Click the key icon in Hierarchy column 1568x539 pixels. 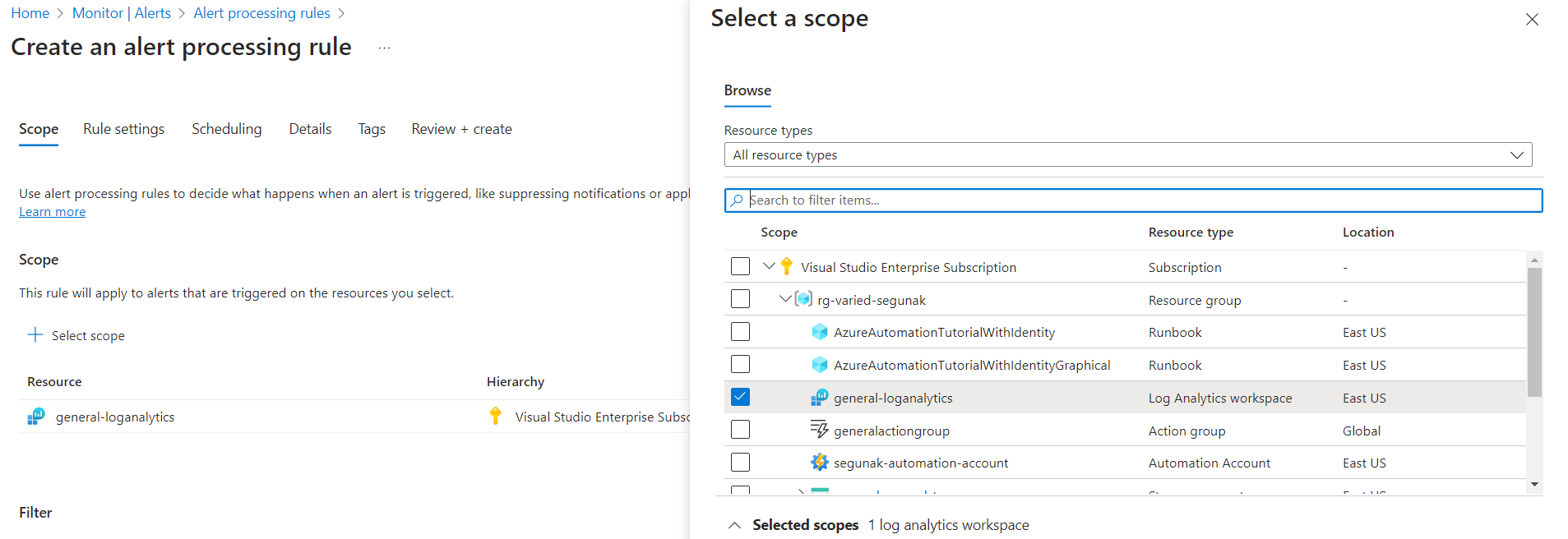click(x=495, y=417)
